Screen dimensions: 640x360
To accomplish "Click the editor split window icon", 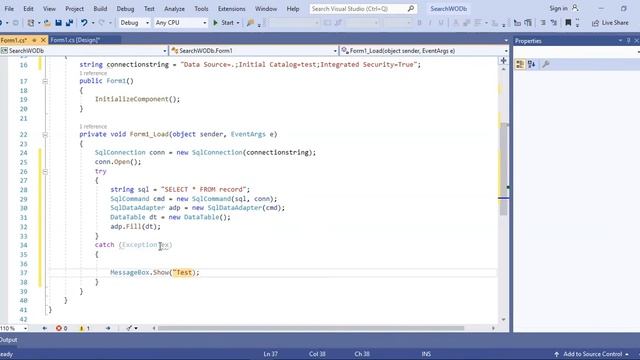I will click(503, 60).
